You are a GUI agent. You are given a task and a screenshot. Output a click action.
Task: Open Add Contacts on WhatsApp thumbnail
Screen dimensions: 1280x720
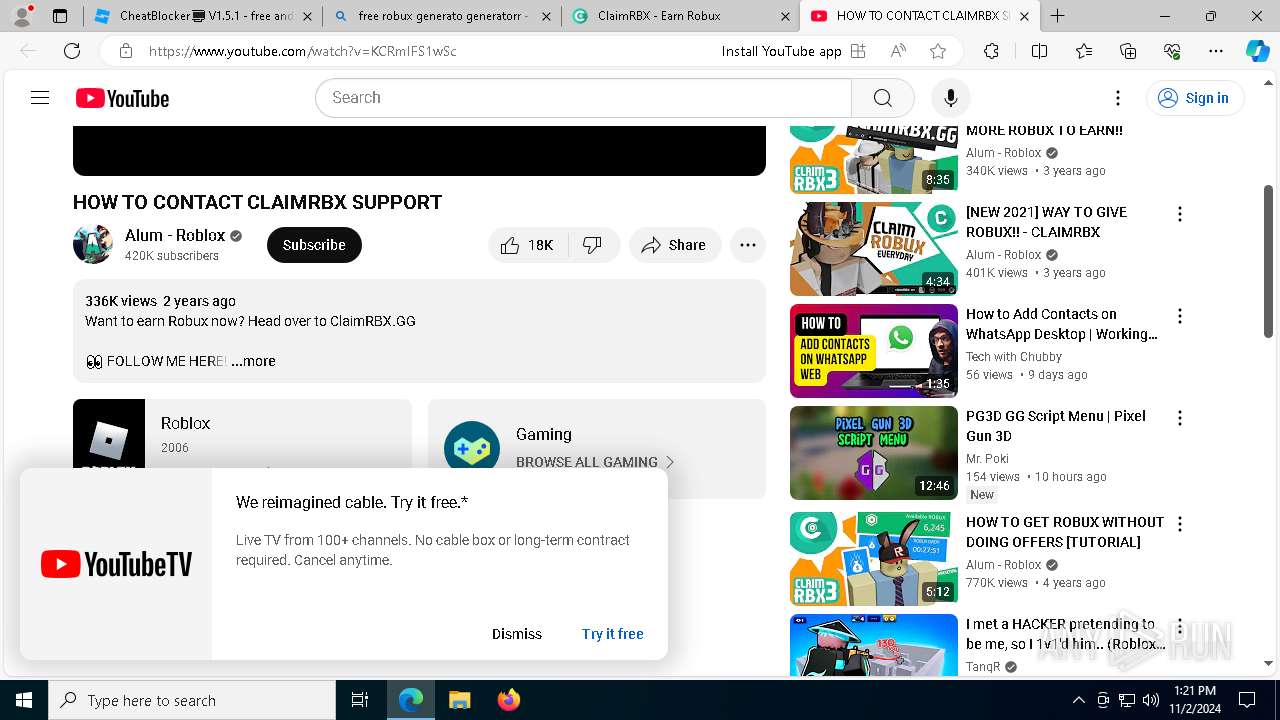(874, 351)
